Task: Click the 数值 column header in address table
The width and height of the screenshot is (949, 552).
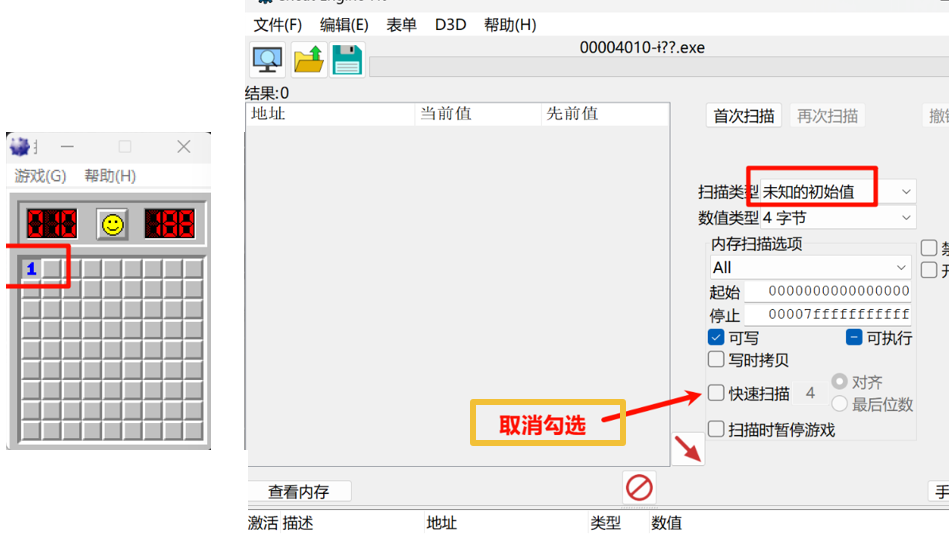Action: point(666,523)
